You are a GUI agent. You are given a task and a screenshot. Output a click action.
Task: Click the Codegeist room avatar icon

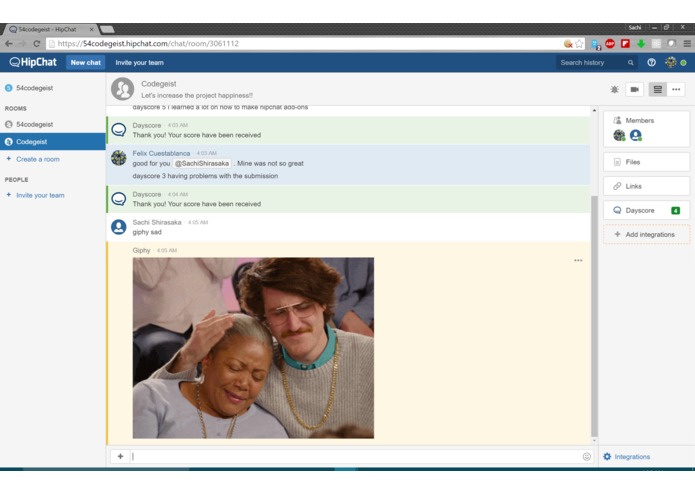click(x=122, y=89)
